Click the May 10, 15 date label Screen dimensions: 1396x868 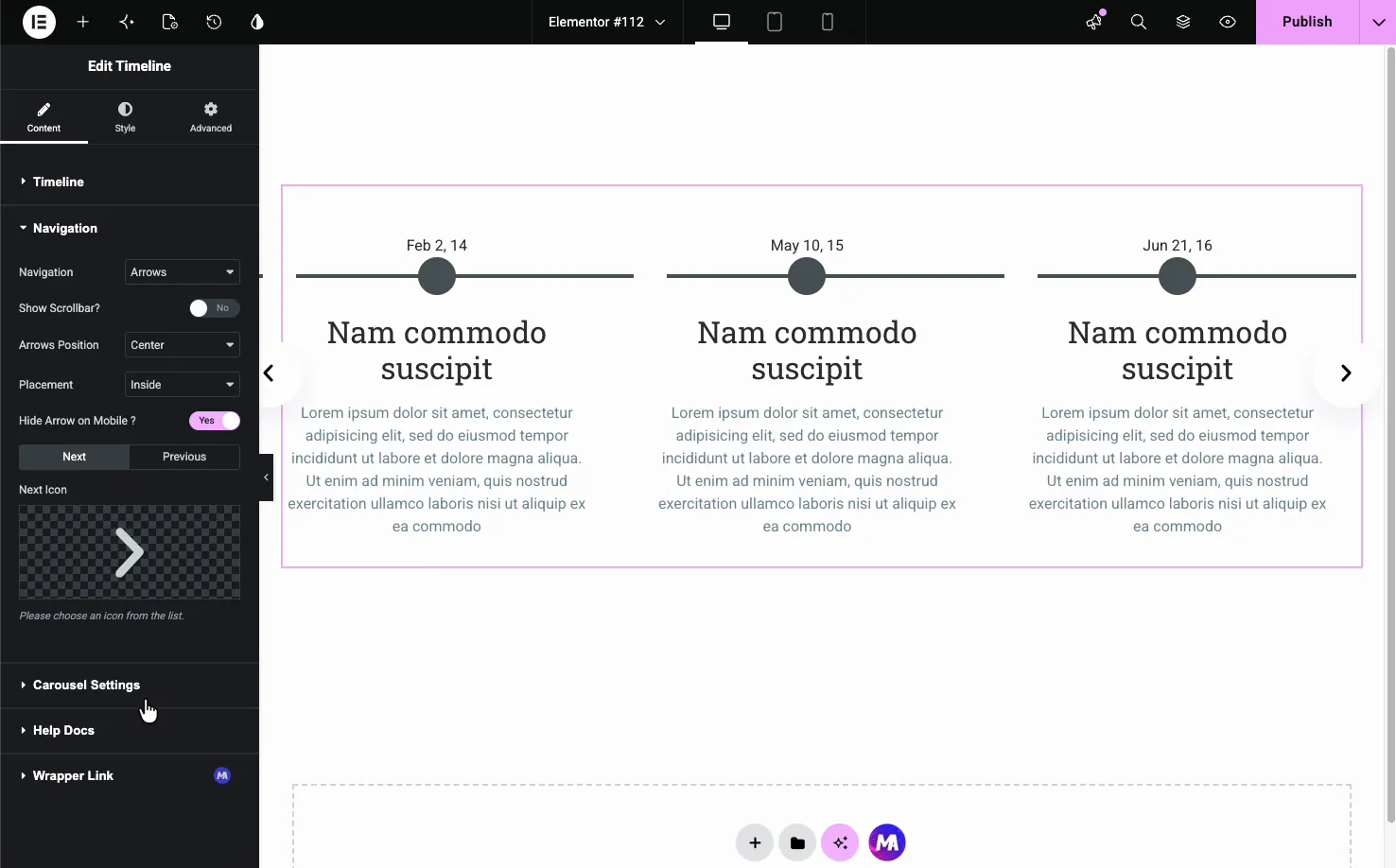[807, 245]
